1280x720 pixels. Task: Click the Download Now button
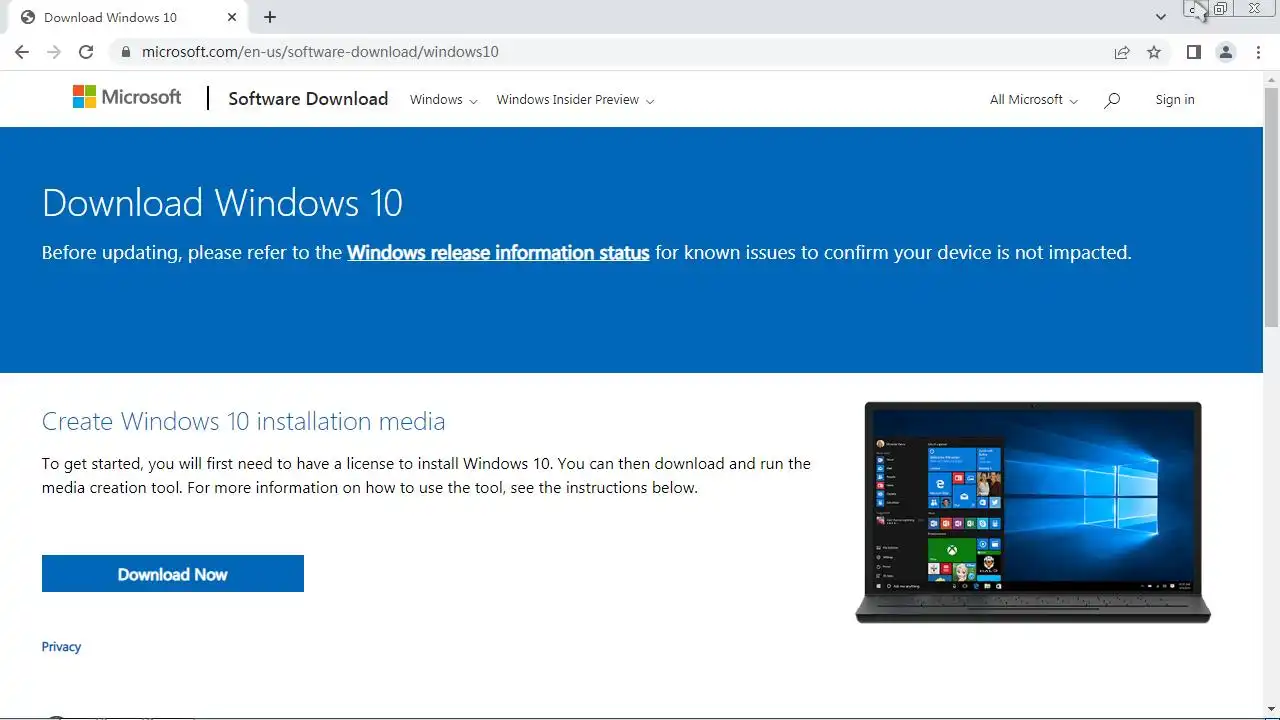click(173, 574)
